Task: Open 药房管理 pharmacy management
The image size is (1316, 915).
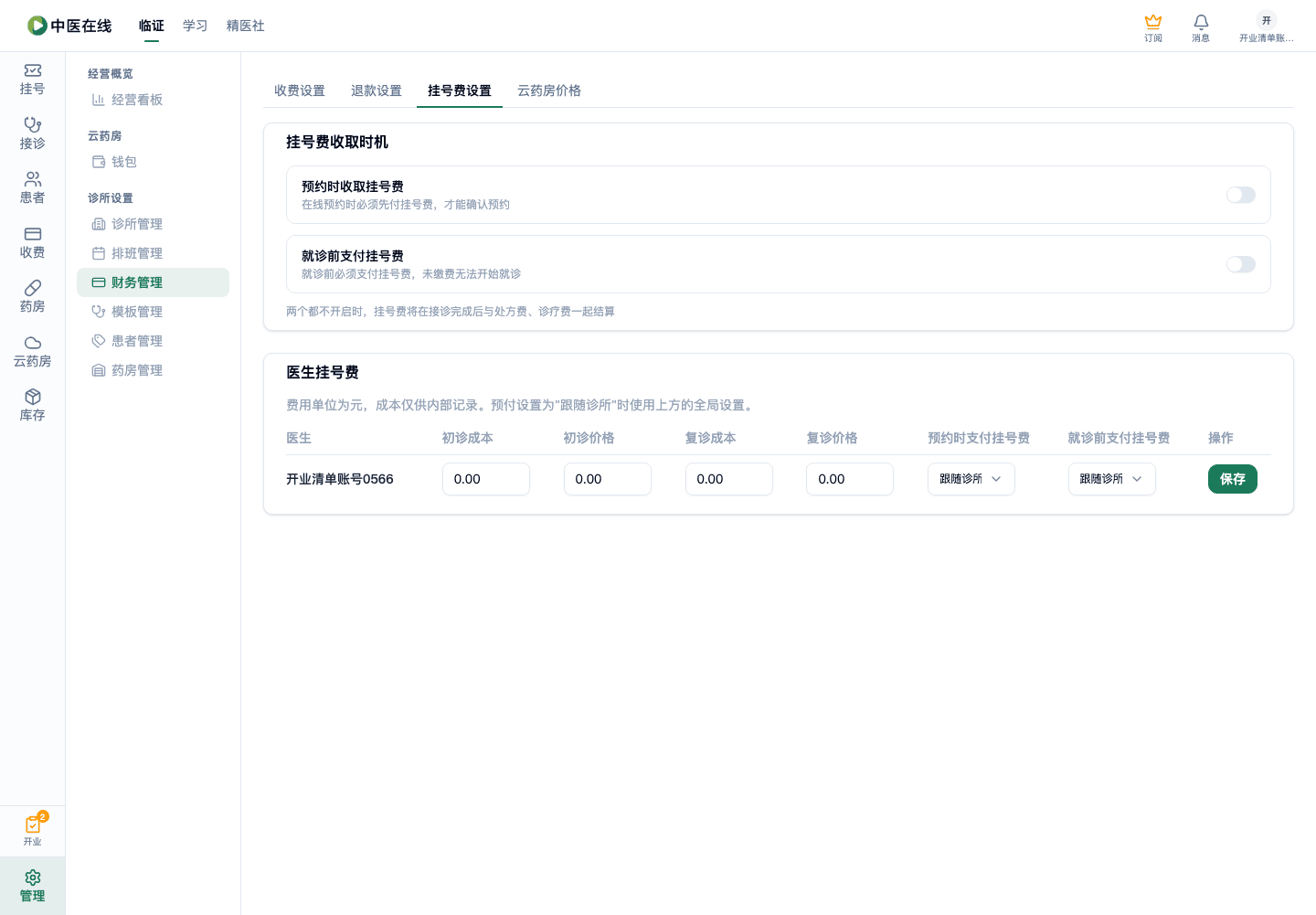Action: pyautogui.click(x=153, y=370)
